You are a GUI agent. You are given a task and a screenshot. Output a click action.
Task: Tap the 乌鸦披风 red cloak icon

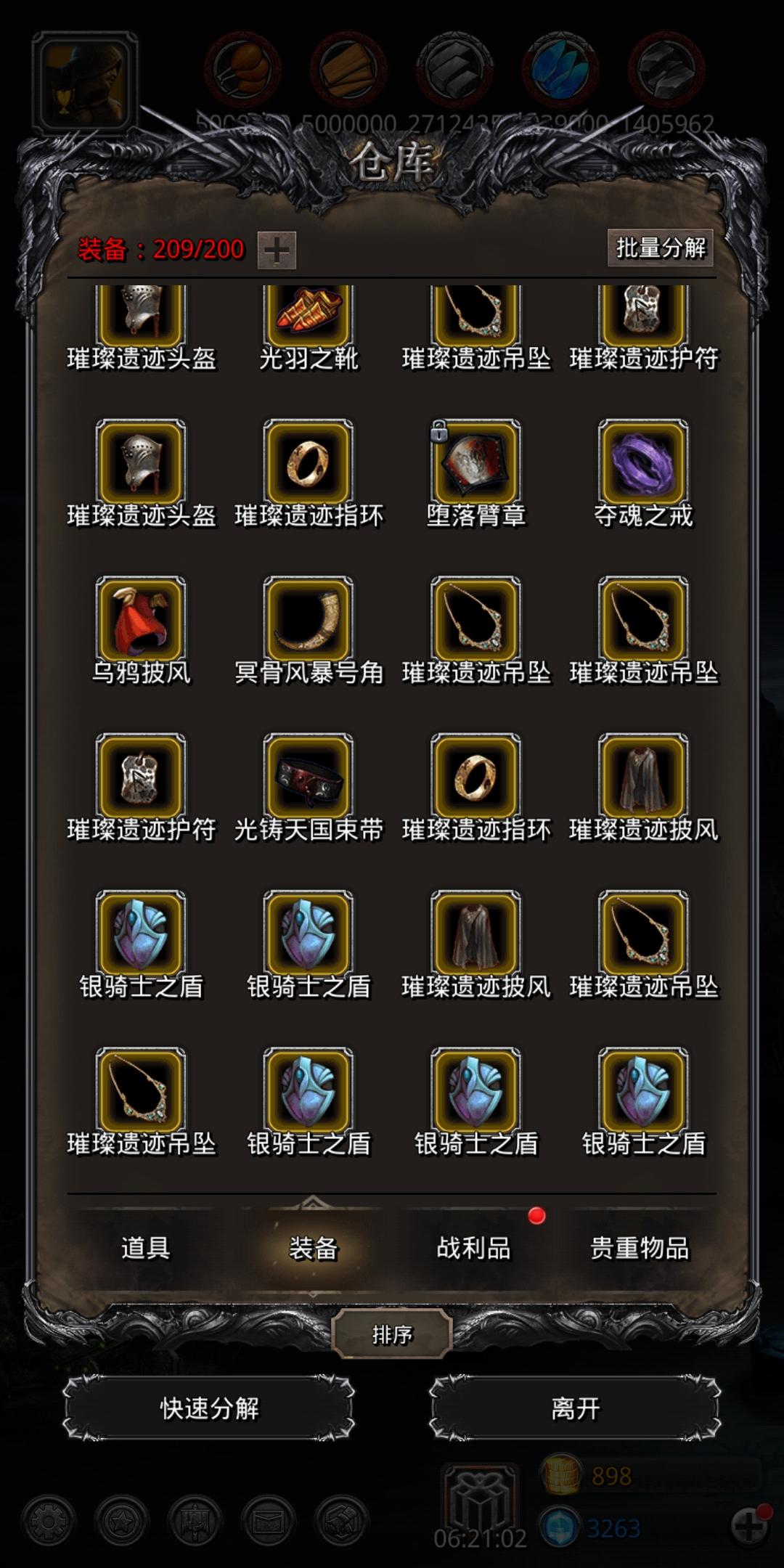pyautogui.click(x=141, y=621)
